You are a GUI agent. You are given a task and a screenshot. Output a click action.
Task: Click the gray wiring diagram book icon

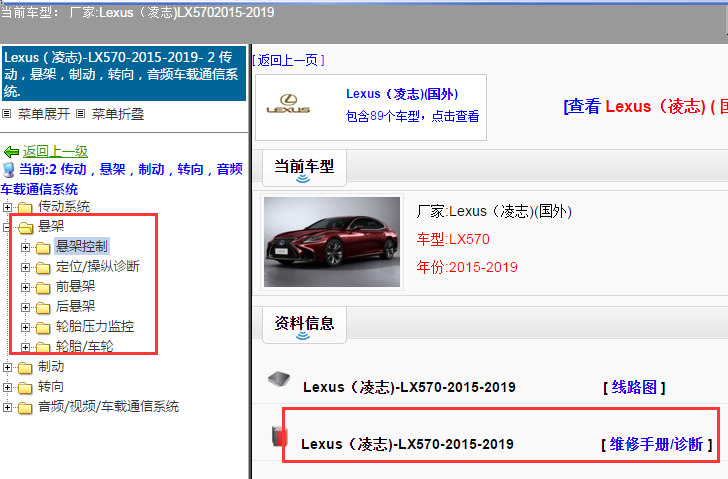click(279, 379)
